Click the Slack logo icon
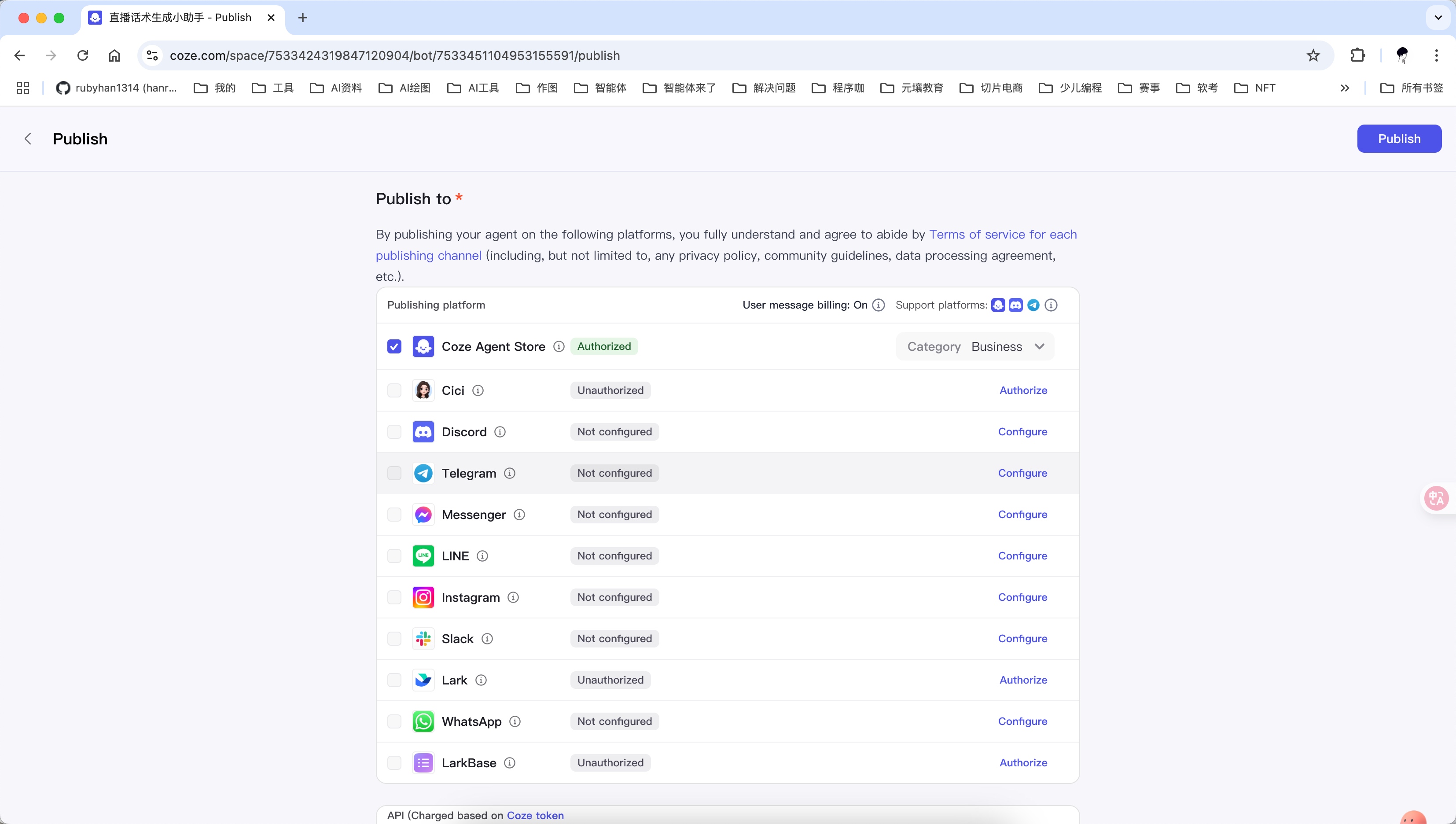Viewport: 1456px width, 824px height. [x=423, y=639]
